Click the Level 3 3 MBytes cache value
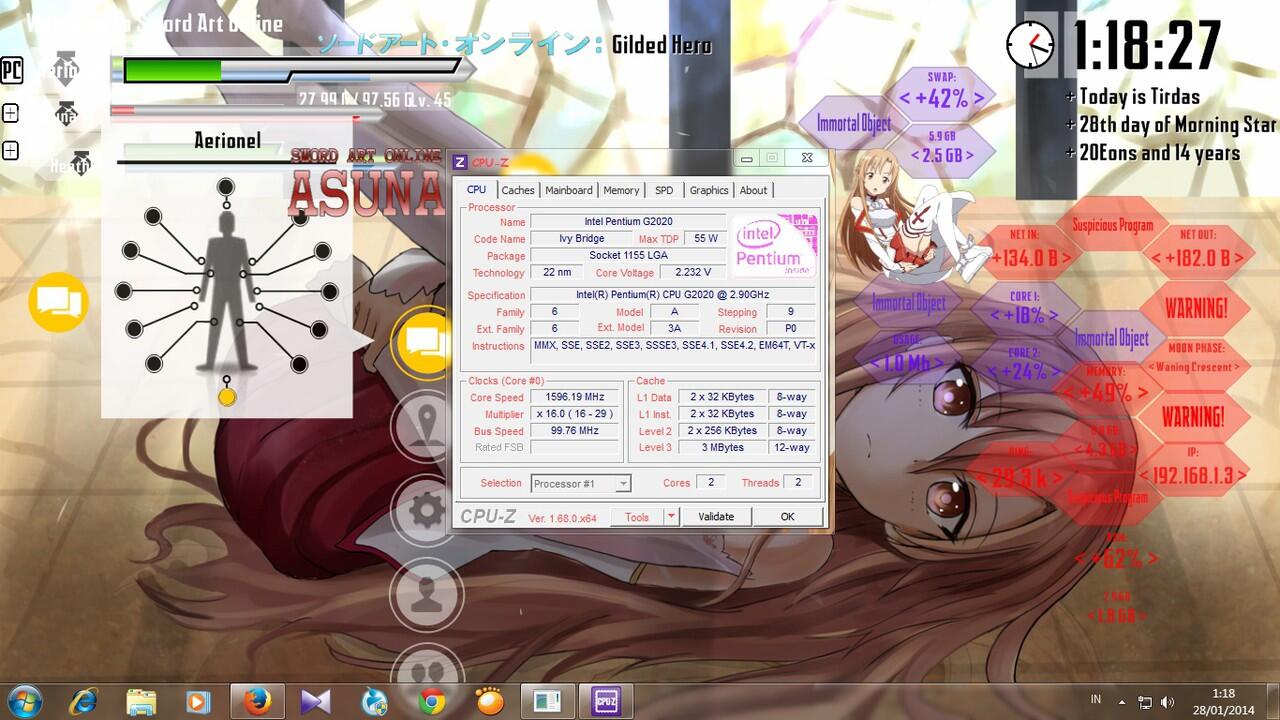Image resolution: width=1280 pixels, height=720 pixels. [722, 447]
